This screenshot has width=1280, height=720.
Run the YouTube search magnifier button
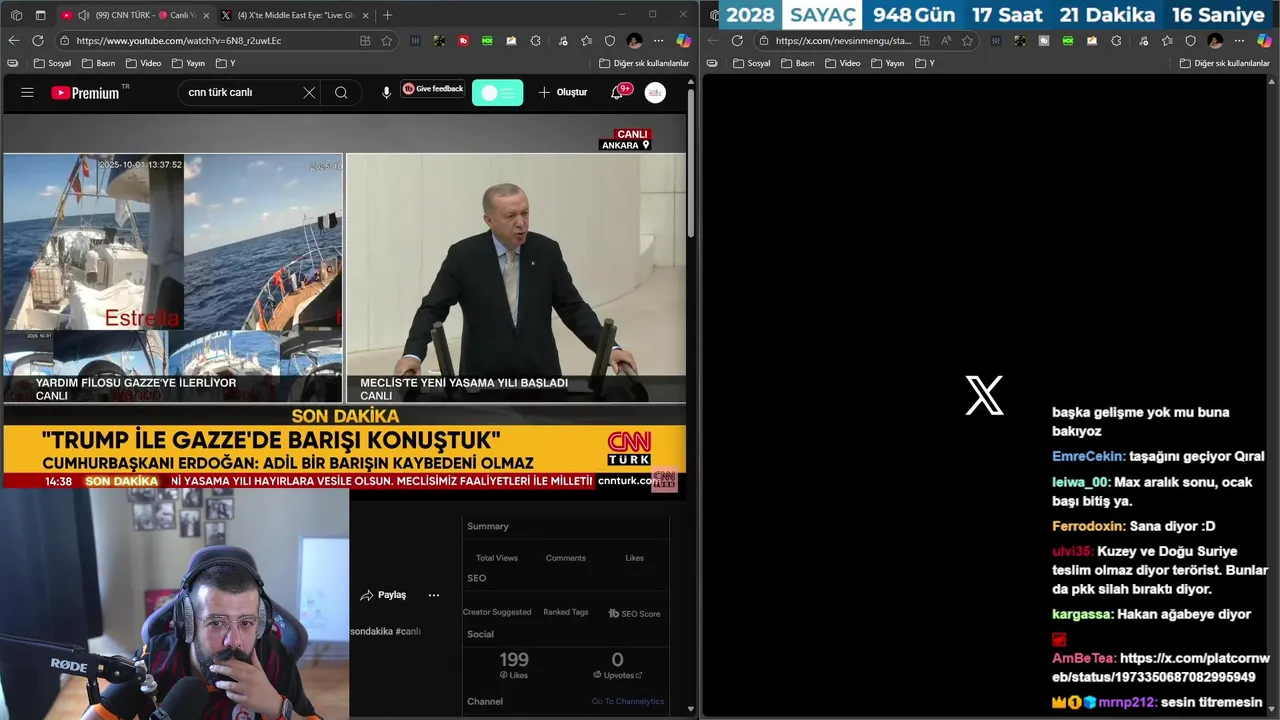tap(341, 92)
